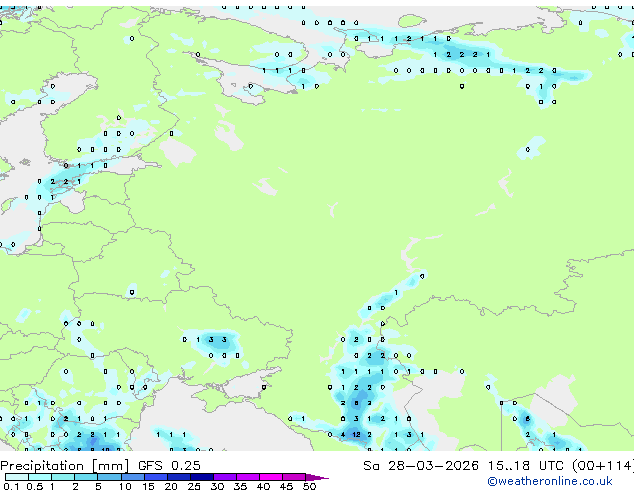Pick legend swatch between 0.1 and 0.5
This screenshot has height=490, width=634.
(x=17, y=477)
